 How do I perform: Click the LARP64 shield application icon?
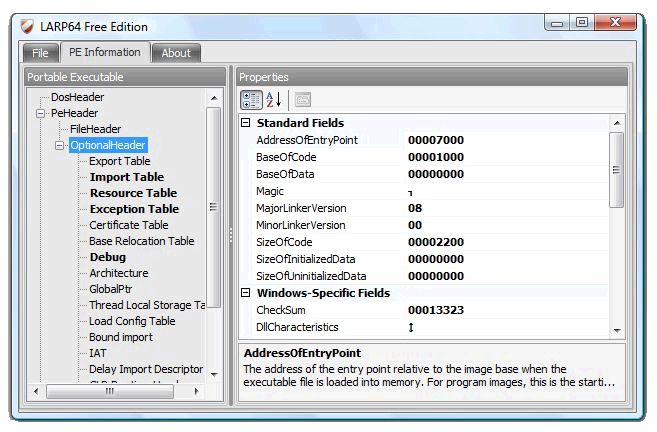pyautogui.click(x=27, y=27)
